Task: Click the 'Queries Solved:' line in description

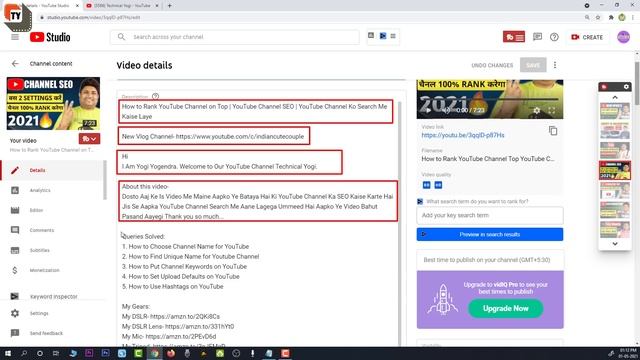Action: coord(143,236)
